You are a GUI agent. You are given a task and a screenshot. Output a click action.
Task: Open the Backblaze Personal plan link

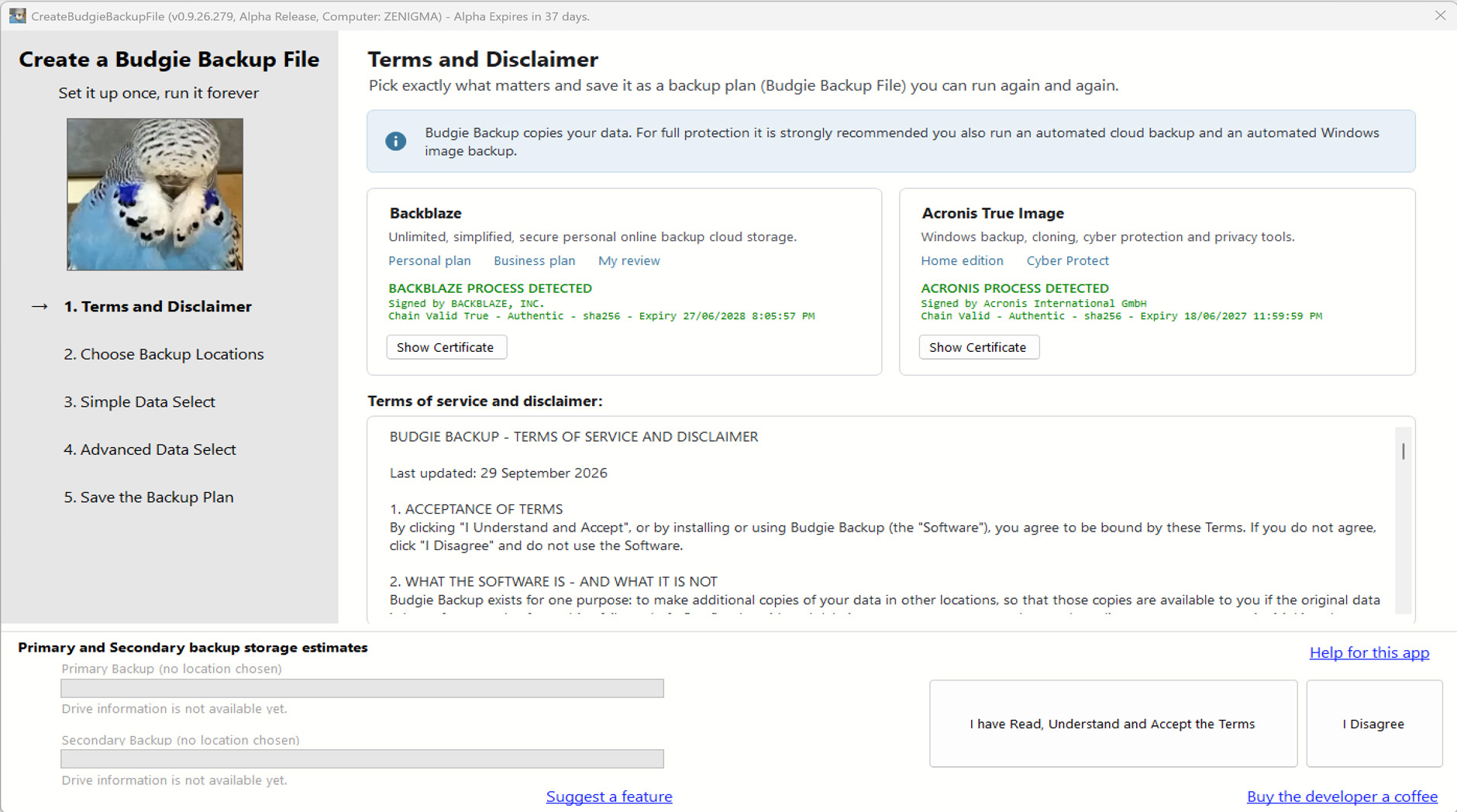[429, 261]
